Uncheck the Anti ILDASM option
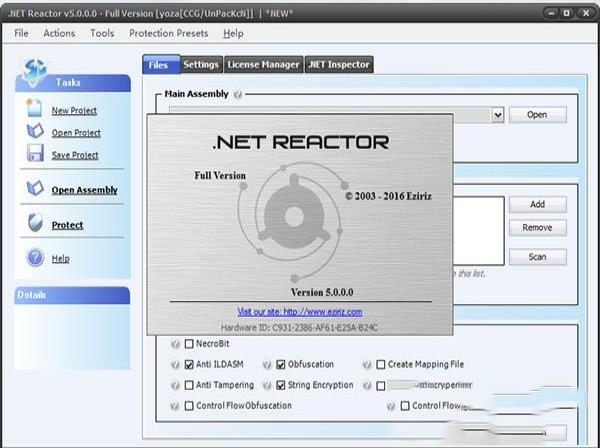600x448 pixels. point(189,364)
